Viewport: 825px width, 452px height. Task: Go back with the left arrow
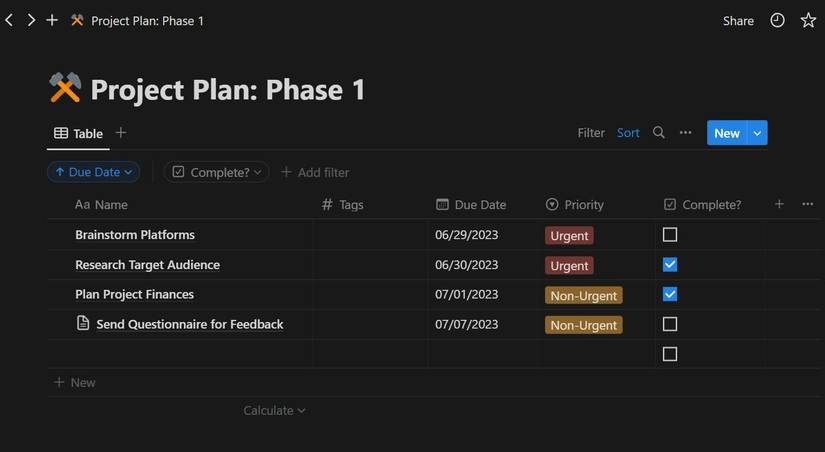(9, 20)
